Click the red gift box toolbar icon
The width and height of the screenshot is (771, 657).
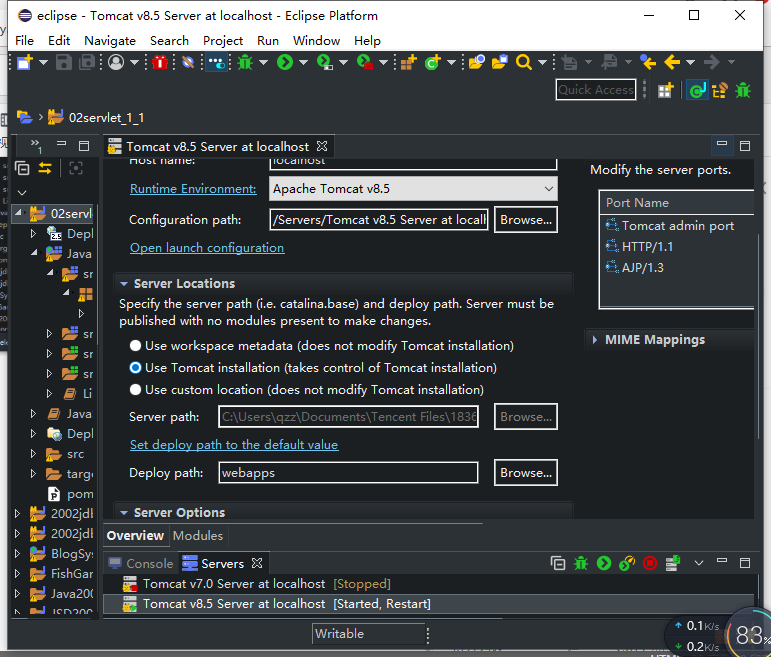[160, 62]
